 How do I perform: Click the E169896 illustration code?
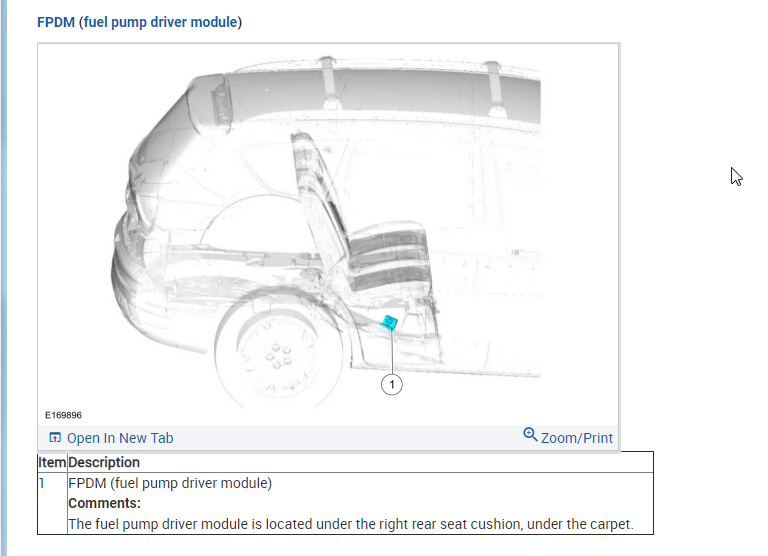(63, 415)
